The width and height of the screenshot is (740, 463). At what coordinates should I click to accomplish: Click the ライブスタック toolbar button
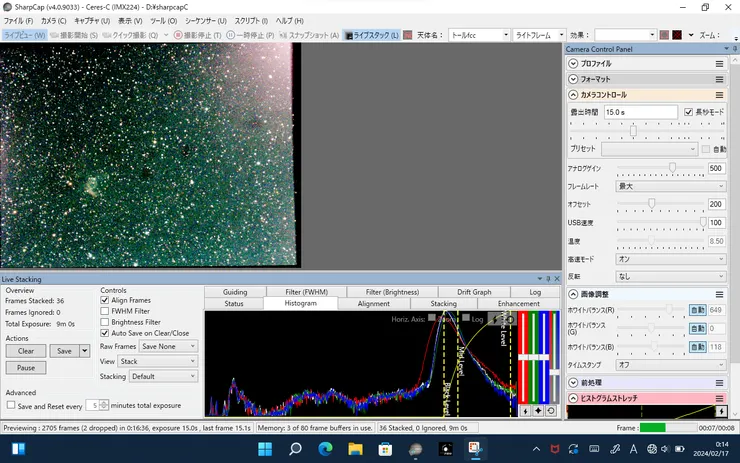point(372,35)
